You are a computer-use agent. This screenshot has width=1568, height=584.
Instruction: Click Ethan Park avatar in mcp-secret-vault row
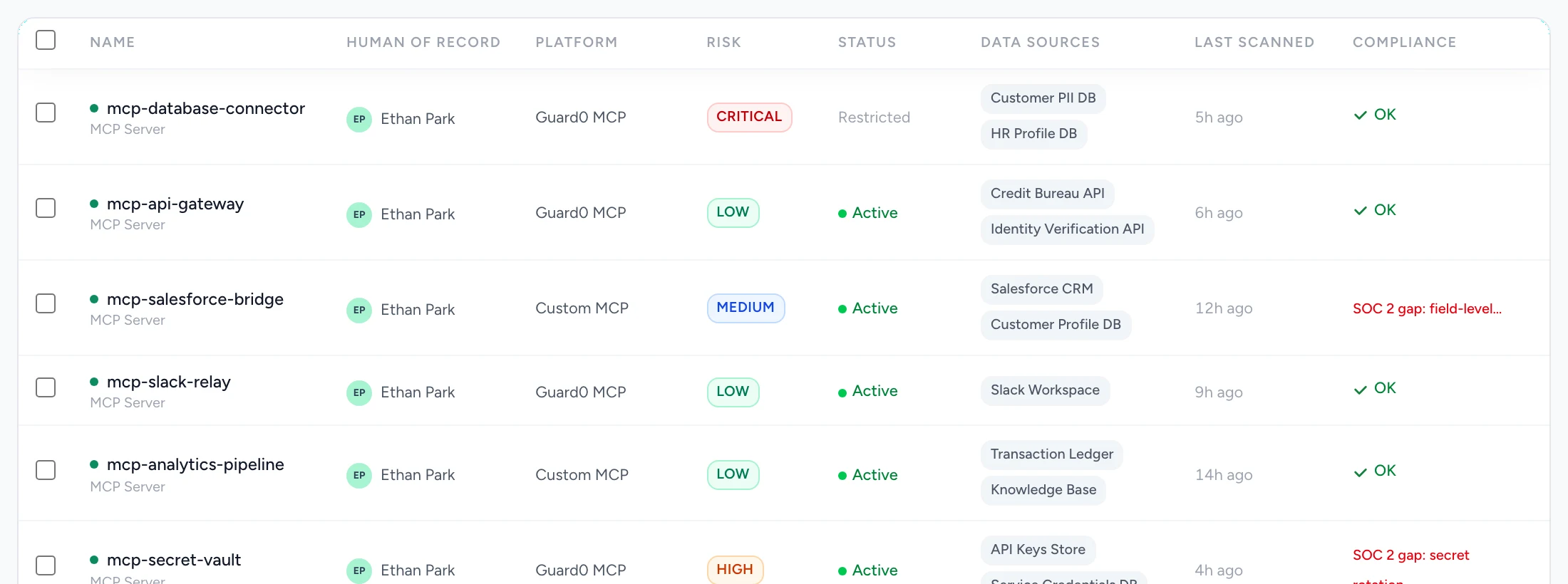[359, 570]
